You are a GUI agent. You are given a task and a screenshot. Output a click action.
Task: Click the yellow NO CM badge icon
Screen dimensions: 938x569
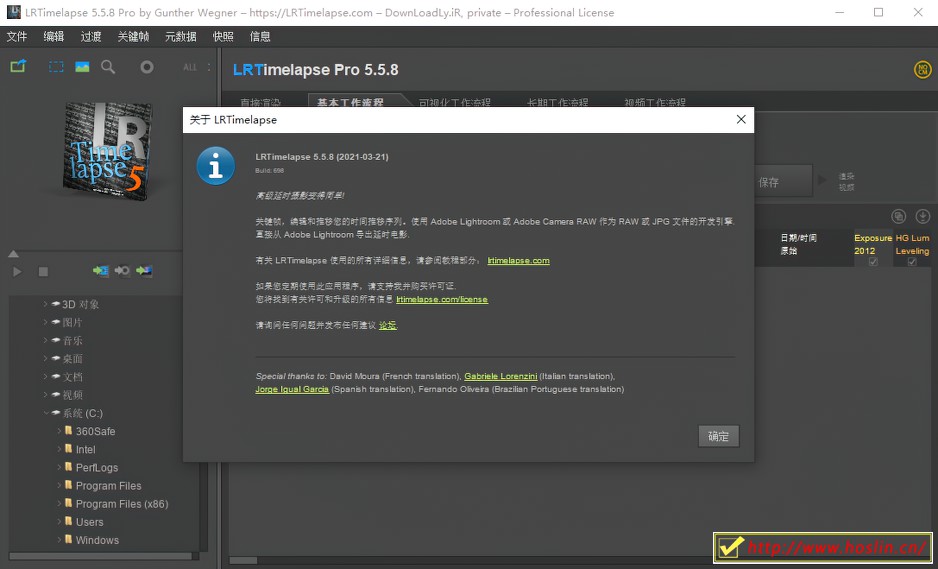click(922, 69)
